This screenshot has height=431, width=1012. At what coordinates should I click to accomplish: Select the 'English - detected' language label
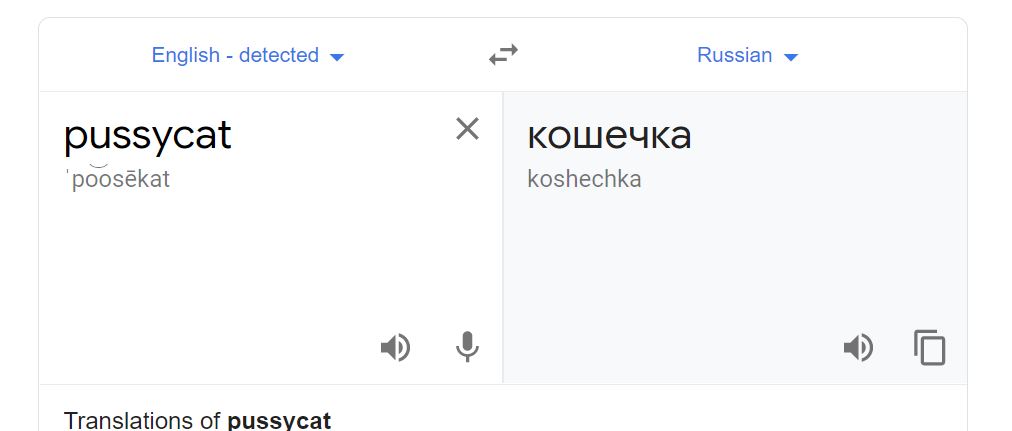tap(235, 55)
